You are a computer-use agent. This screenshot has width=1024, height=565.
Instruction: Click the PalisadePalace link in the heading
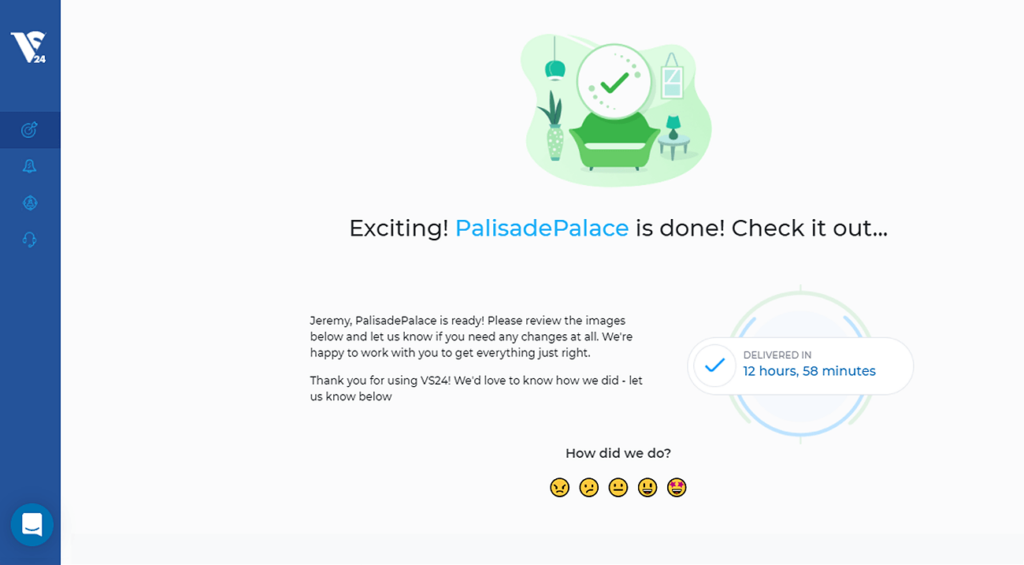[542, 228]
